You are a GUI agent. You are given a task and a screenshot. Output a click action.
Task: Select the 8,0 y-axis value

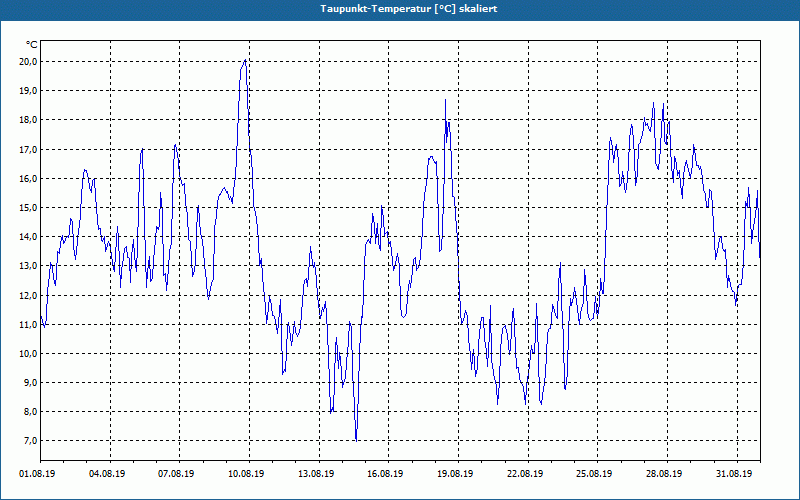click(x=31, y=412)
